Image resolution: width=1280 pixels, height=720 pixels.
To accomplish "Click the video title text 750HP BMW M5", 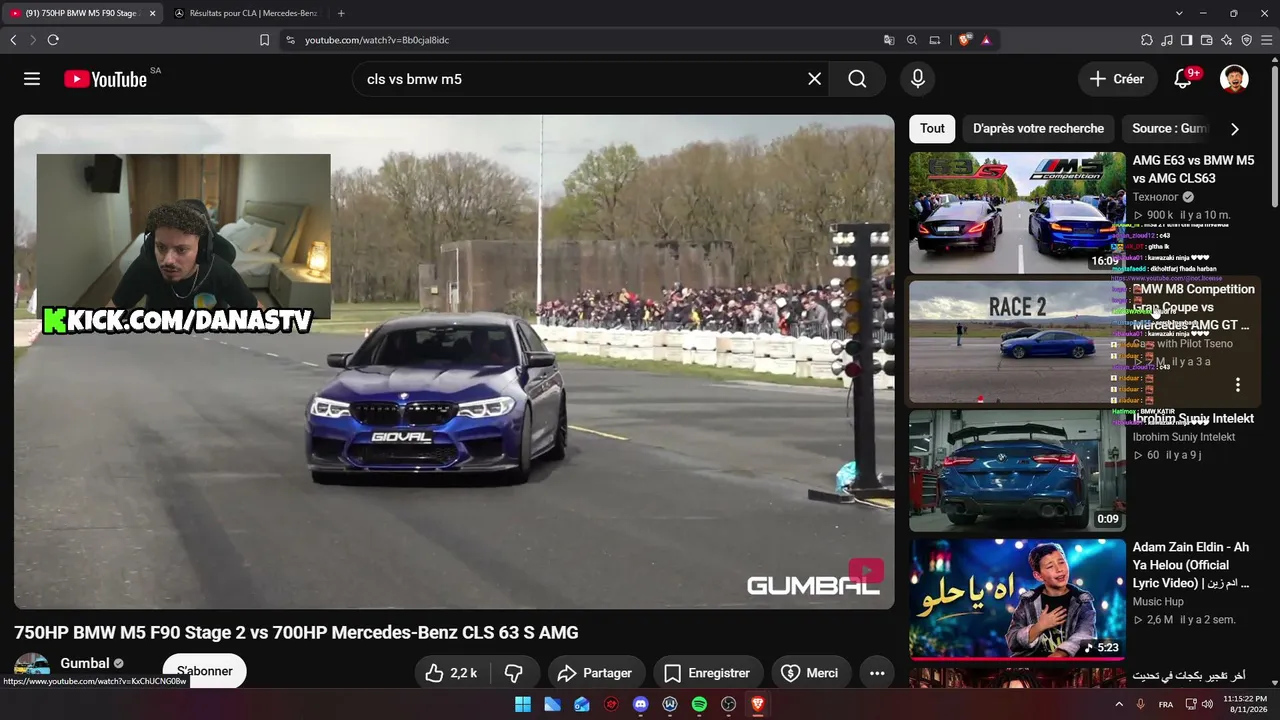I will click(296, 633).
